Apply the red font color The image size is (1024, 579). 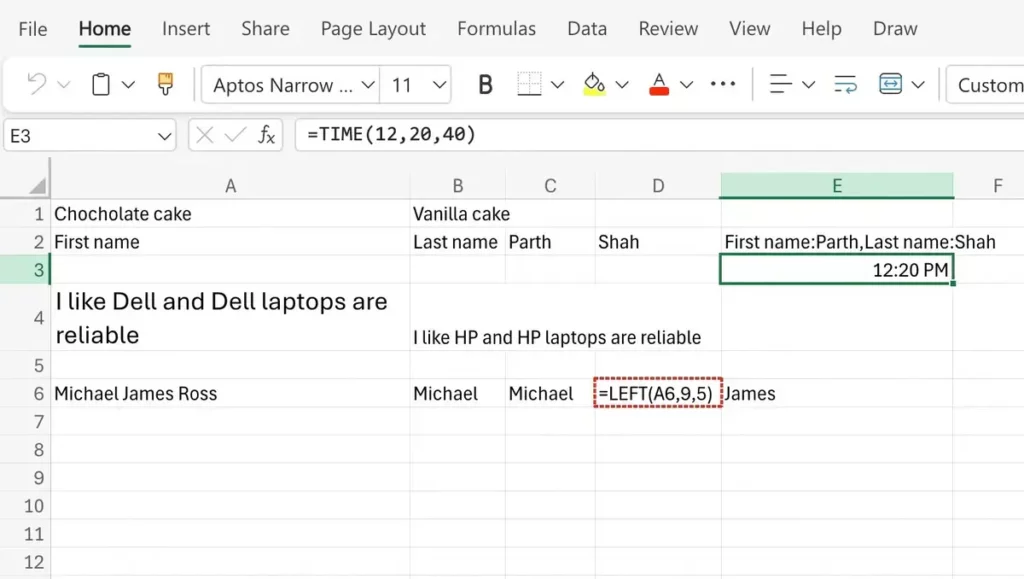tap(659, 84)
